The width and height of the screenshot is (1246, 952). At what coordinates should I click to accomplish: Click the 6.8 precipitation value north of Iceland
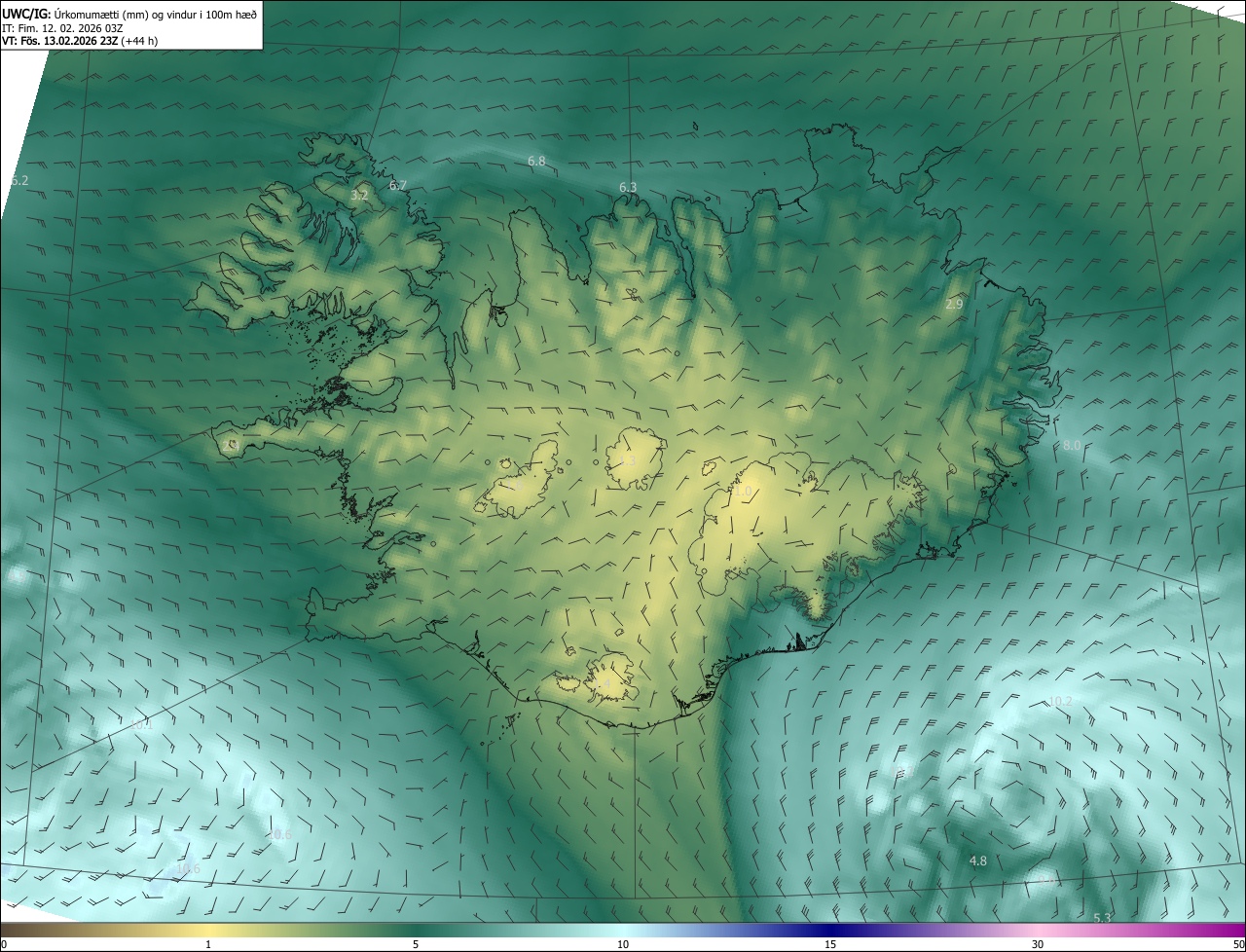point(536,161)
